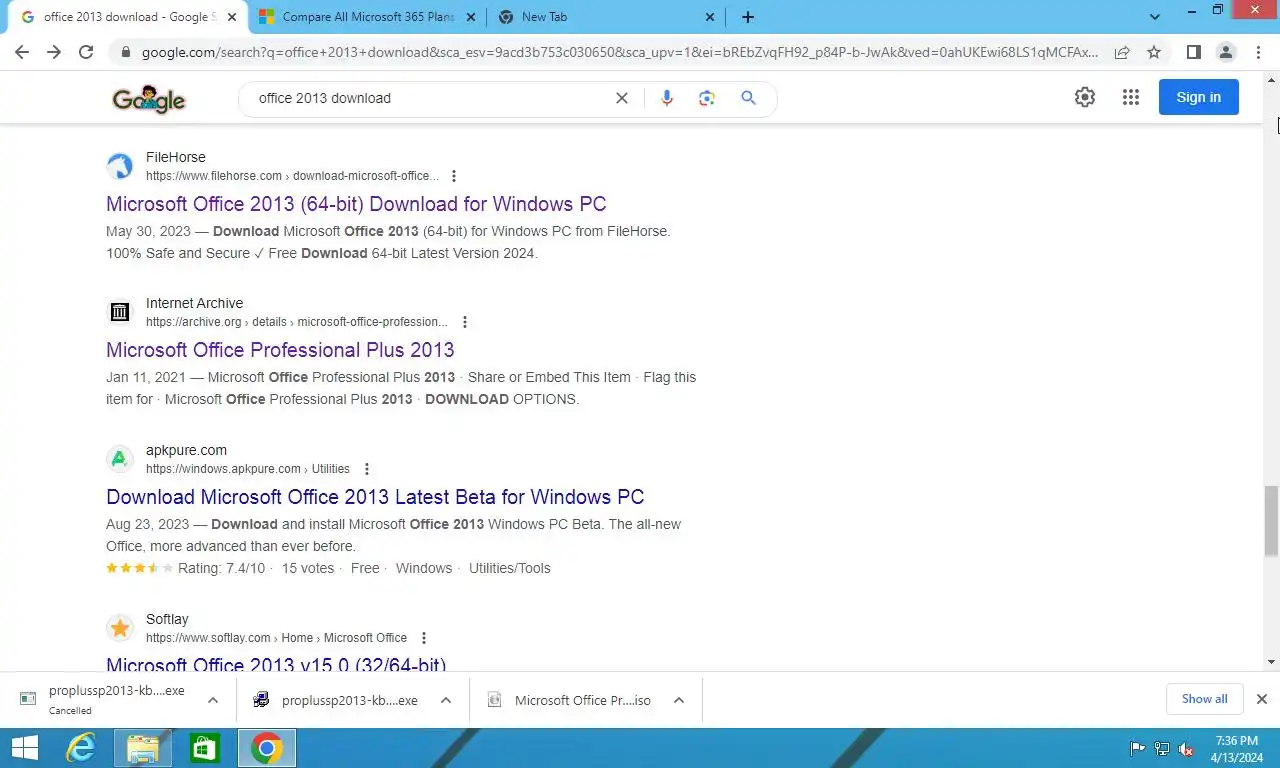Clear the search box text

click(622, 98)
